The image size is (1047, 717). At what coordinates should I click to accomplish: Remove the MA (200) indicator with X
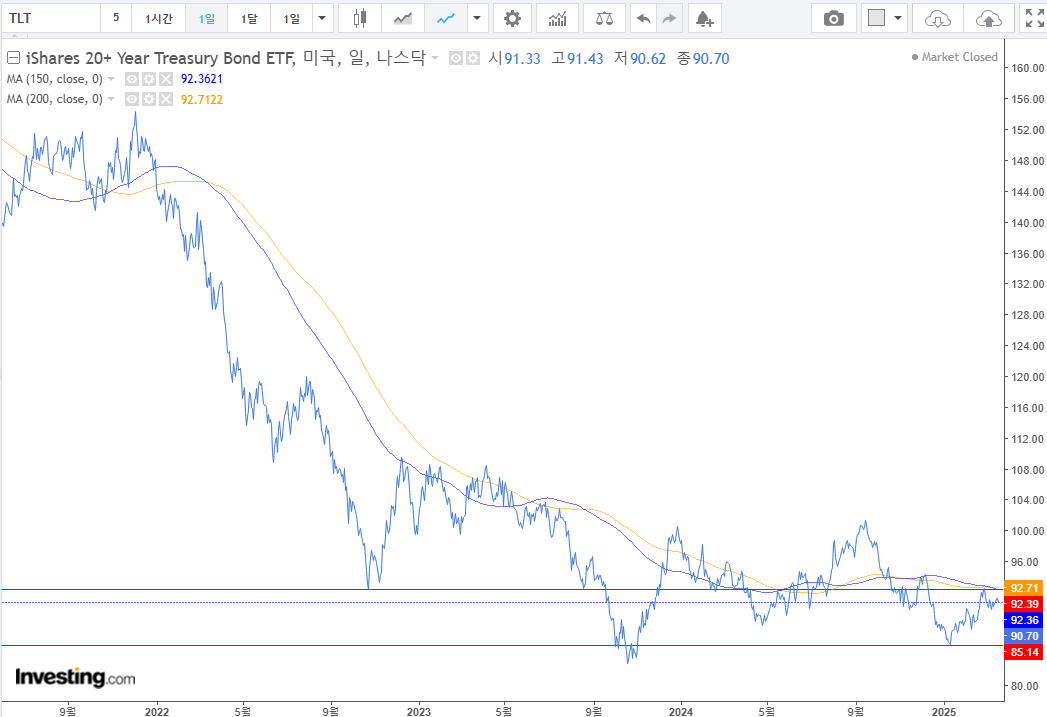point(166,99)
